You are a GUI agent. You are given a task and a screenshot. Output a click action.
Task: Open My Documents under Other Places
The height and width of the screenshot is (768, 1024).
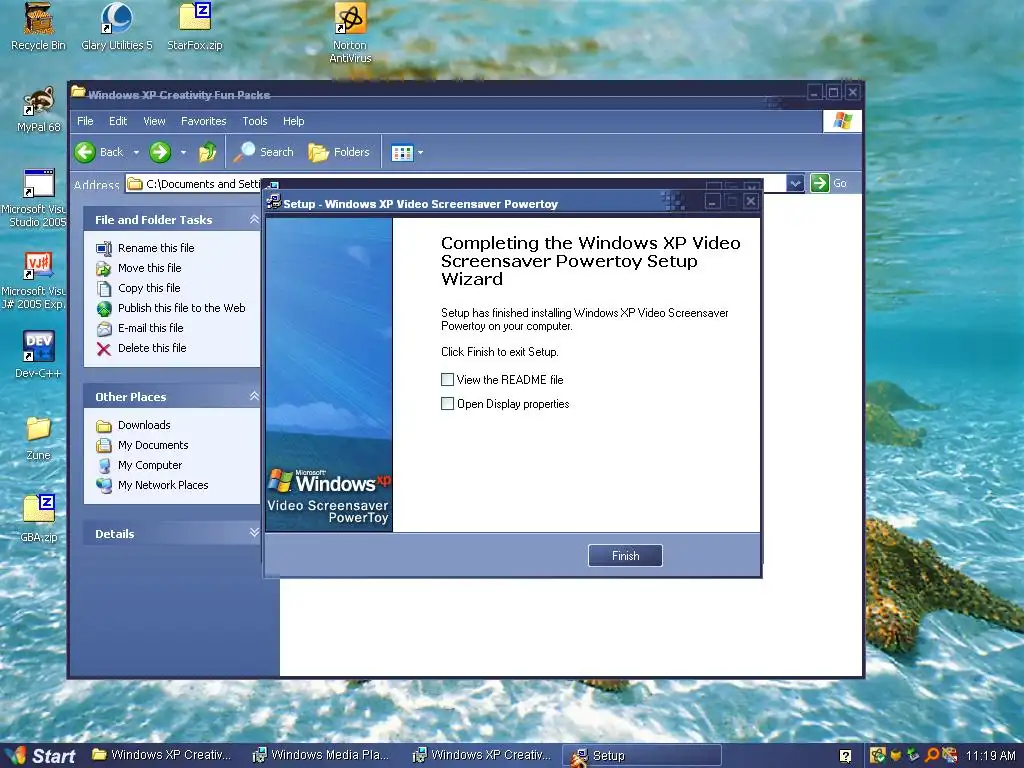153,445
